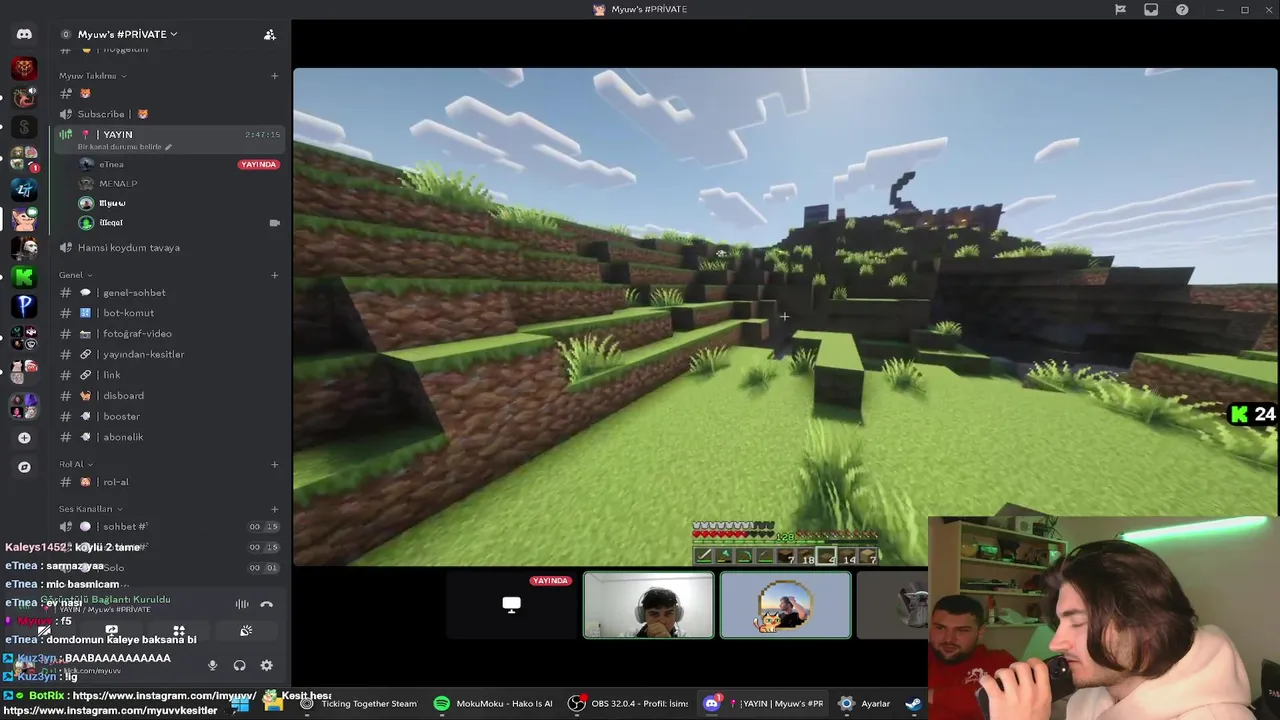This screenshot has width=1280, height=720.
Task: Toggle headphone deafen in user panel
Action: [x=239, y=665]
